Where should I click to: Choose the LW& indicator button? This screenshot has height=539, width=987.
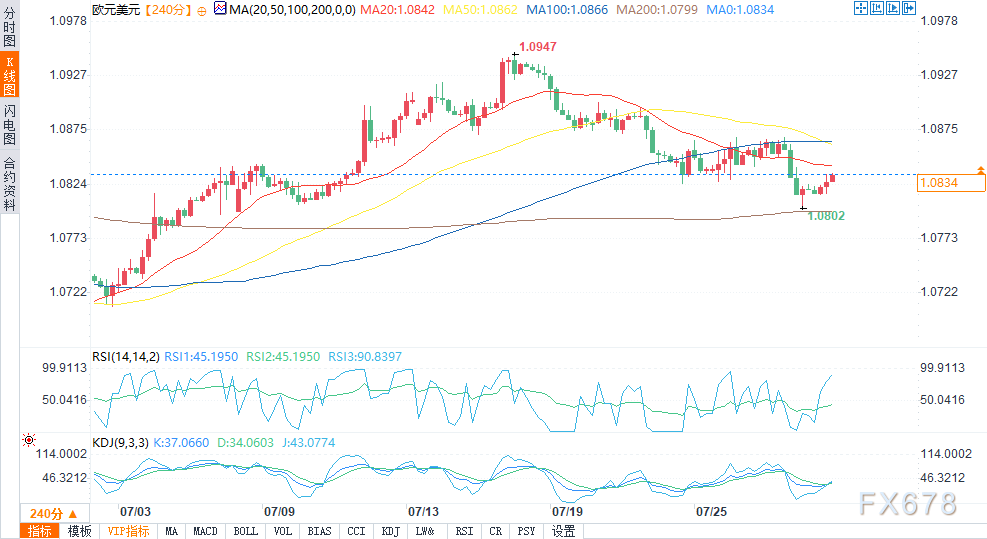click(x=425, y=531)
